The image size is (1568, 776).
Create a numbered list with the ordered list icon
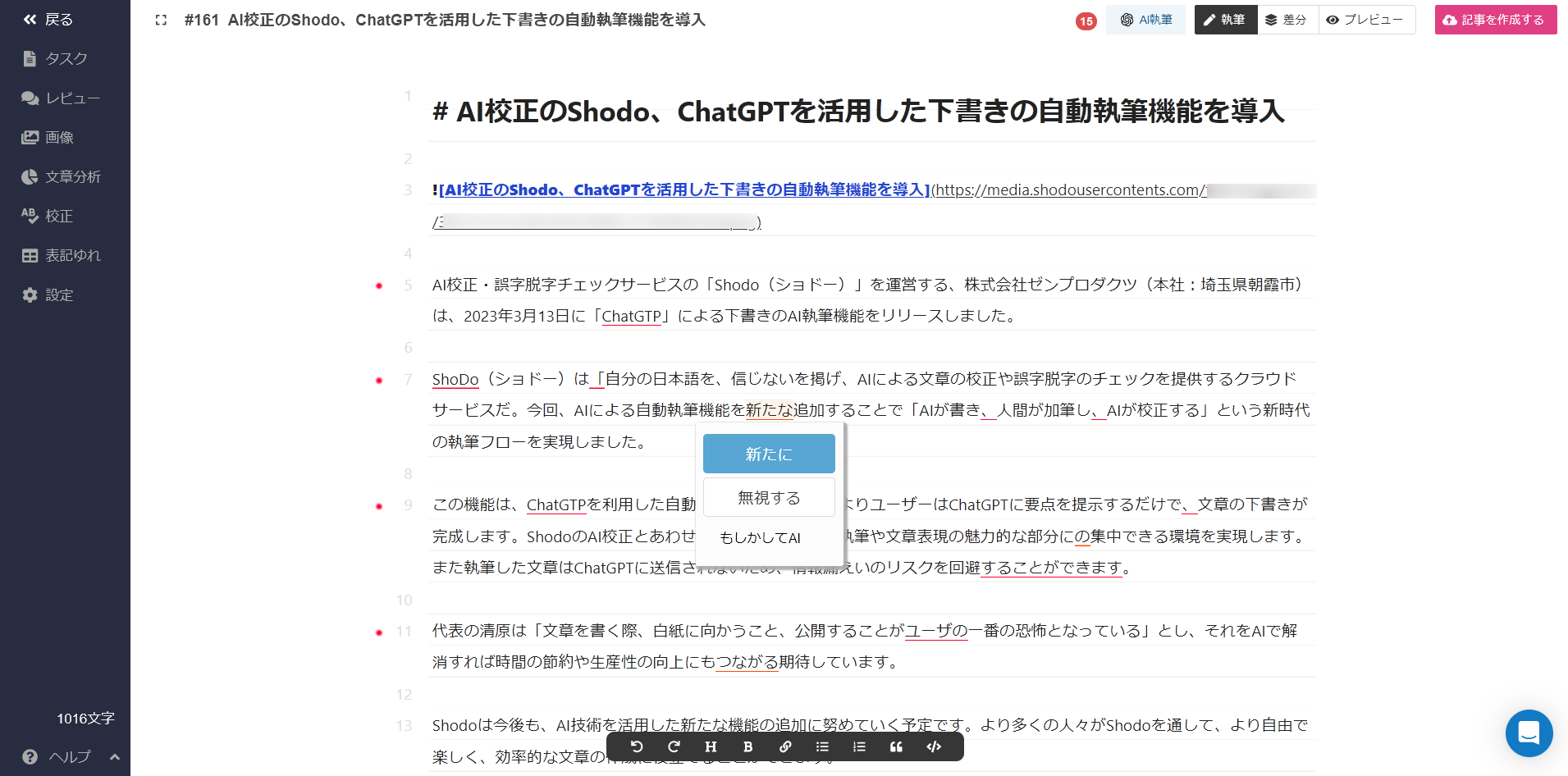858,746
